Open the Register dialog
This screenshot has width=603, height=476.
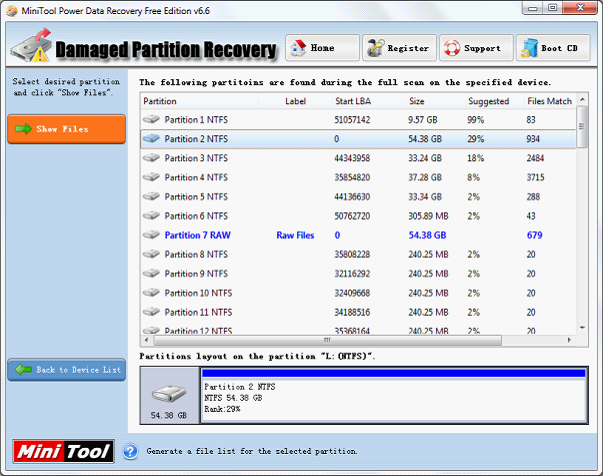click(x=399, y=48)
